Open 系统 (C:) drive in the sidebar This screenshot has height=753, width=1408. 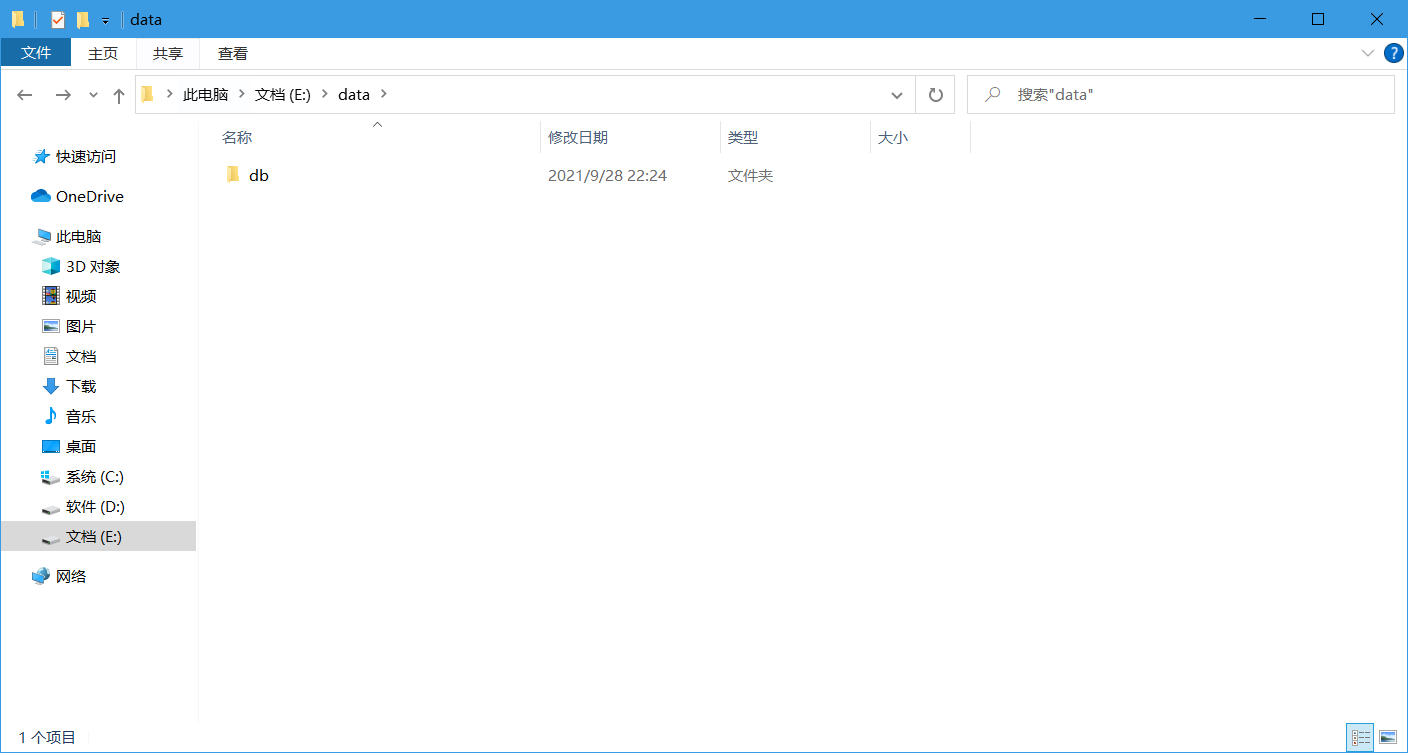tap(95, 476)
